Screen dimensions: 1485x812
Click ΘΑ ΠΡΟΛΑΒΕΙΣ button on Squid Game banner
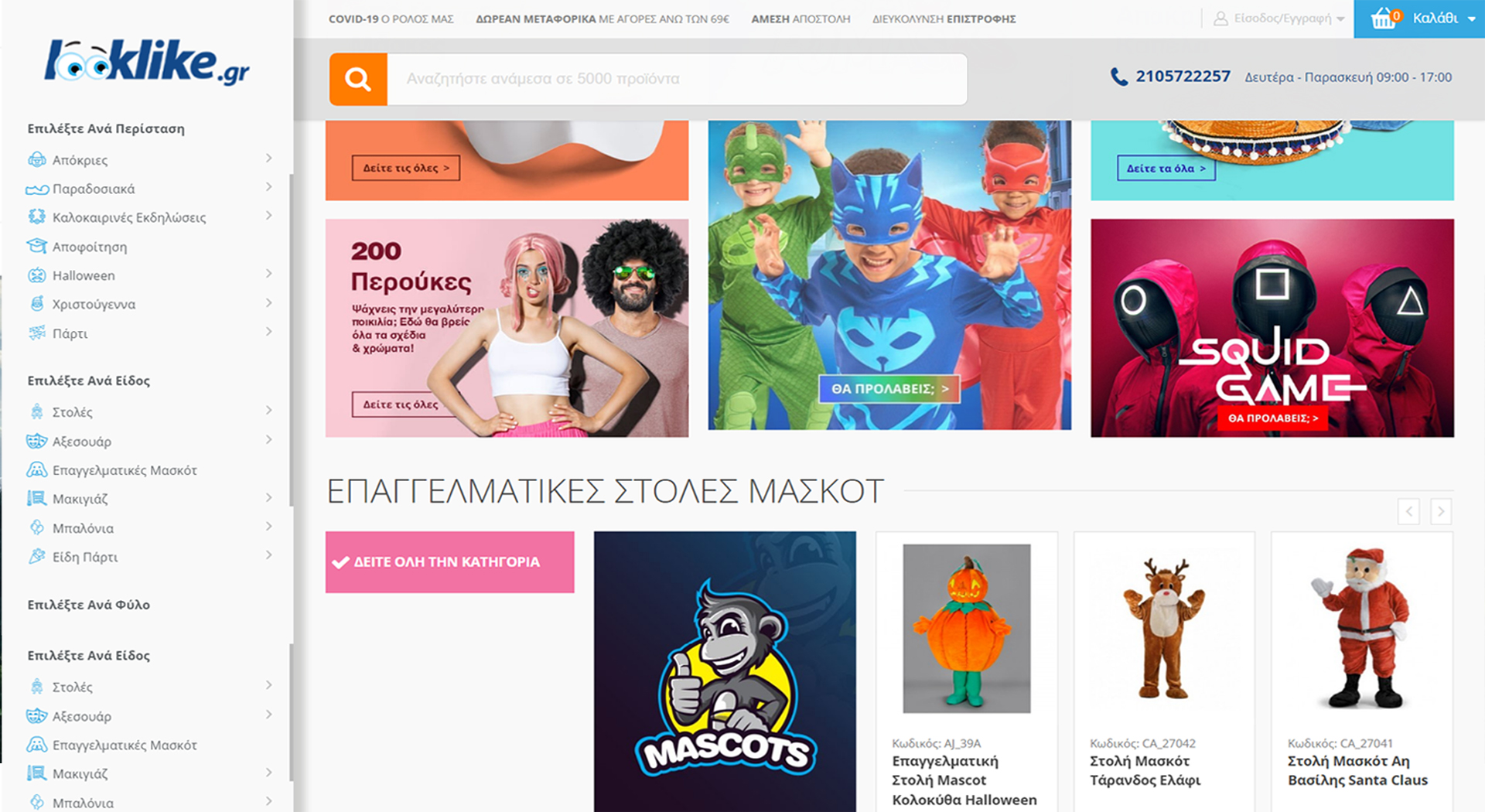pos(1272,418)
